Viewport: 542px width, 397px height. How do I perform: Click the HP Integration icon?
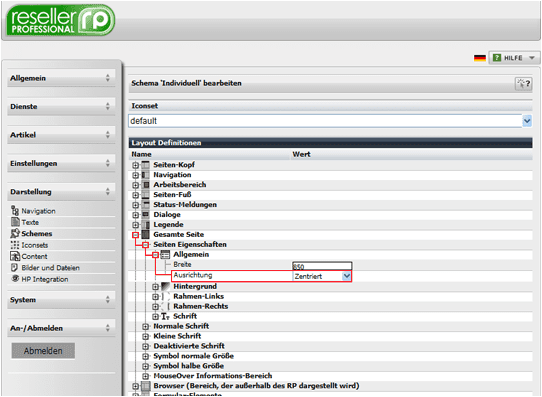point(15,278)
